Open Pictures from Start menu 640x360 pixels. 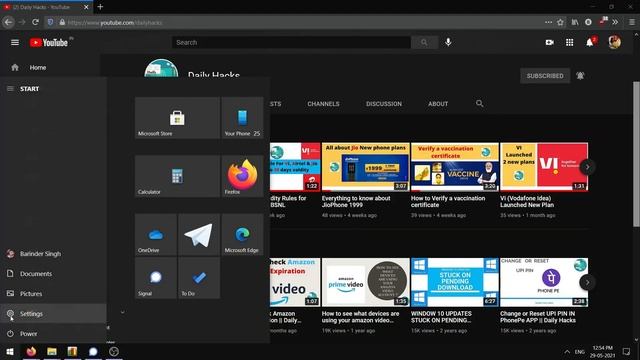click(x=53, y=293)
